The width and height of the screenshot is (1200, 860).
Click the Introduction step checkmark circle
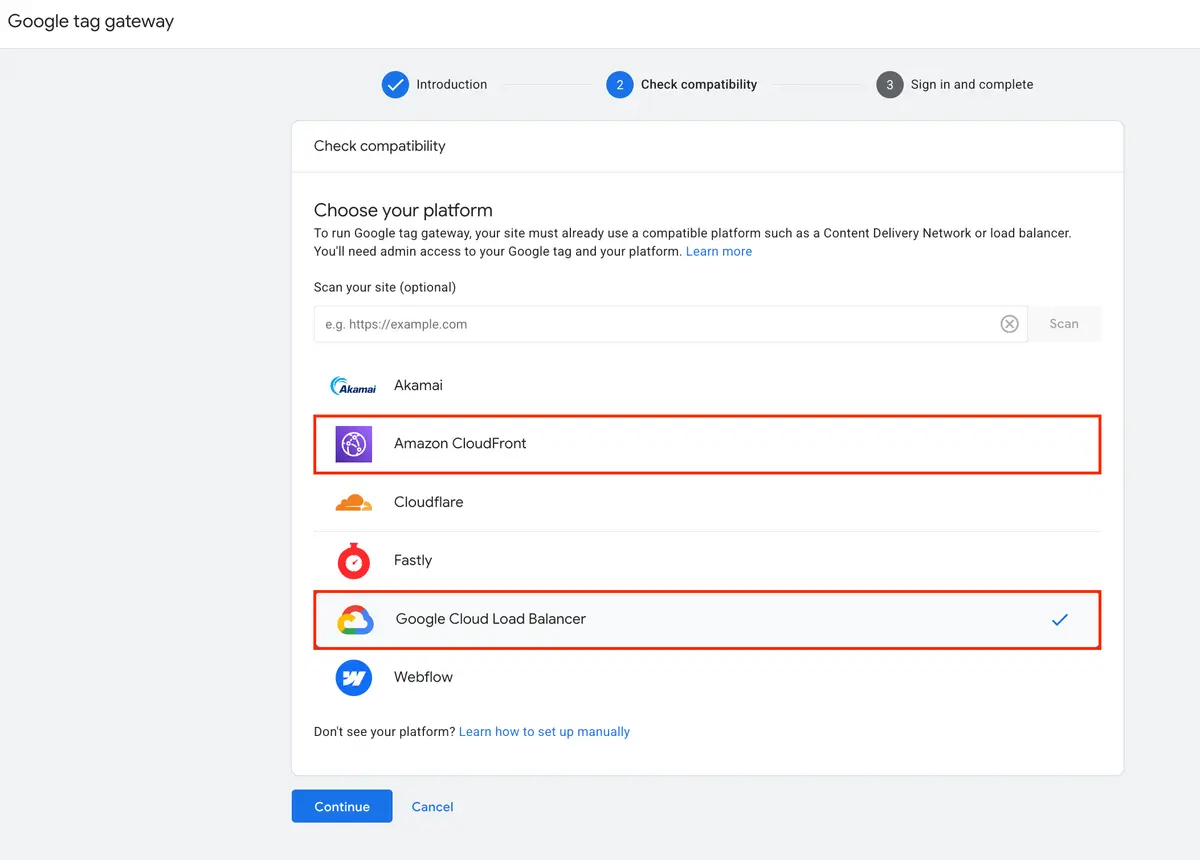(395, 85)
